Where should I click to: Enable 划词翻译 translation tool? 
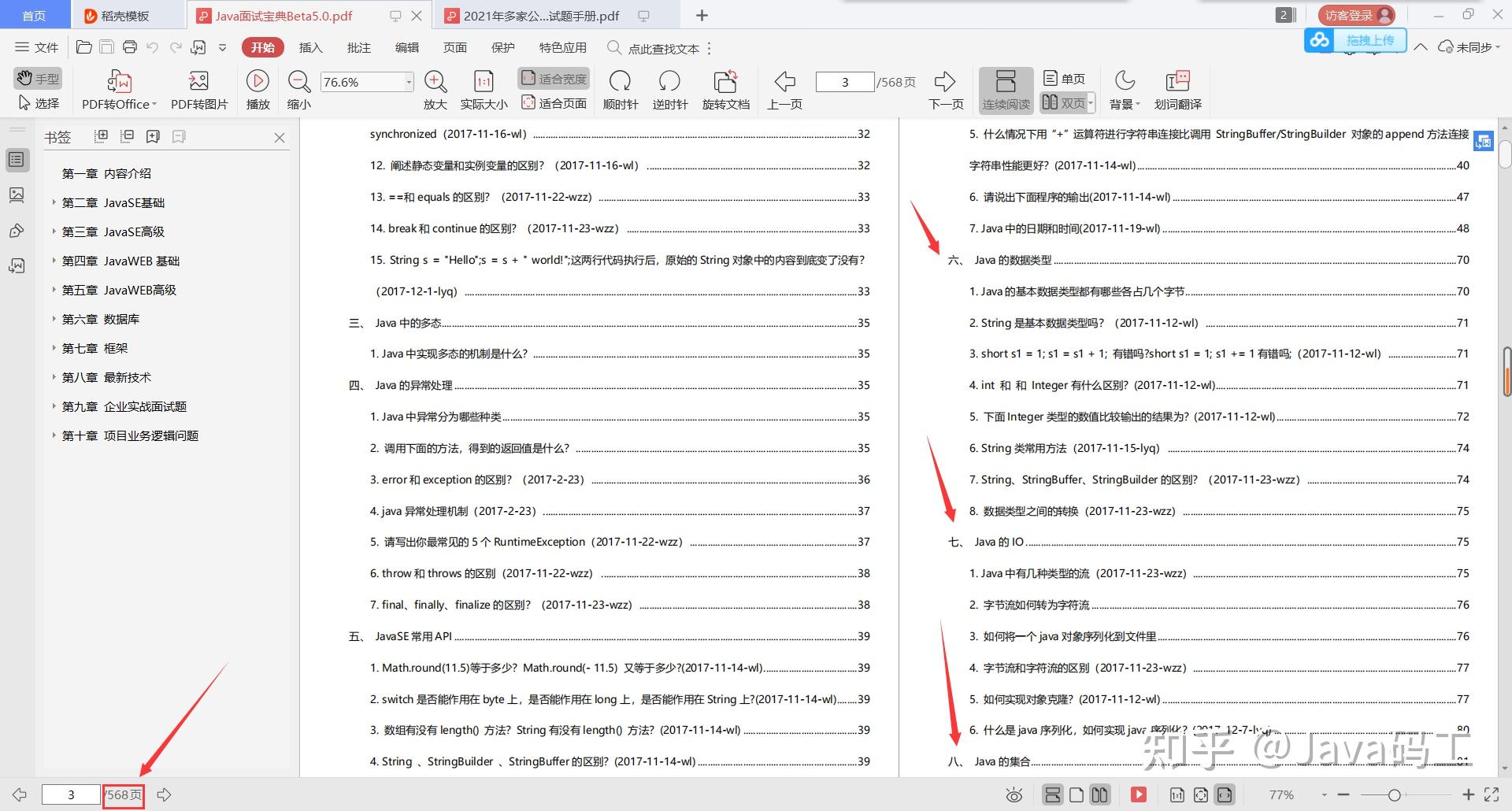pyautogui.click(x=1177, y=89)
